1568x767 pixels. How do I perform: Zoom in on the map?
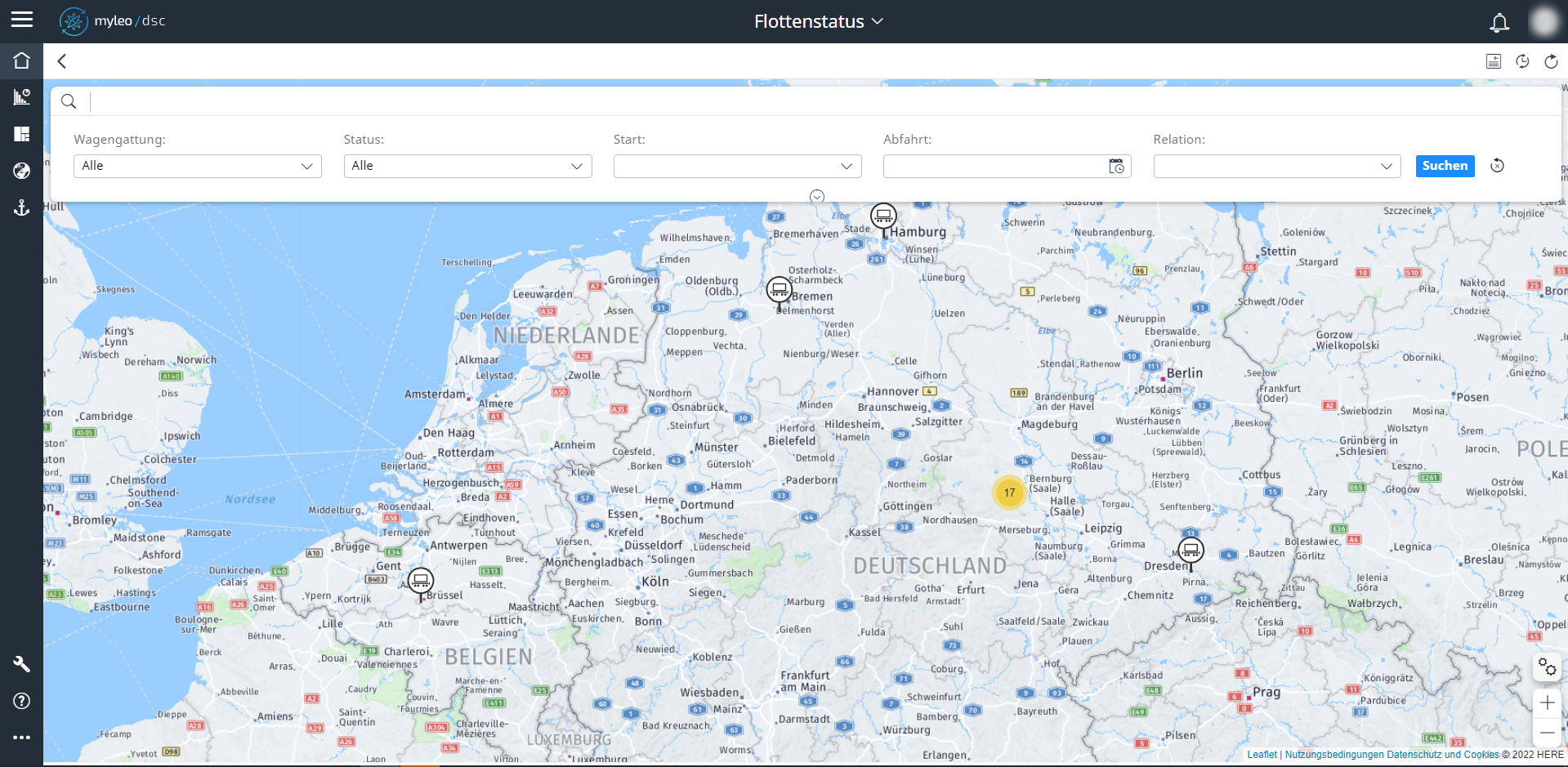point(1548,702)
